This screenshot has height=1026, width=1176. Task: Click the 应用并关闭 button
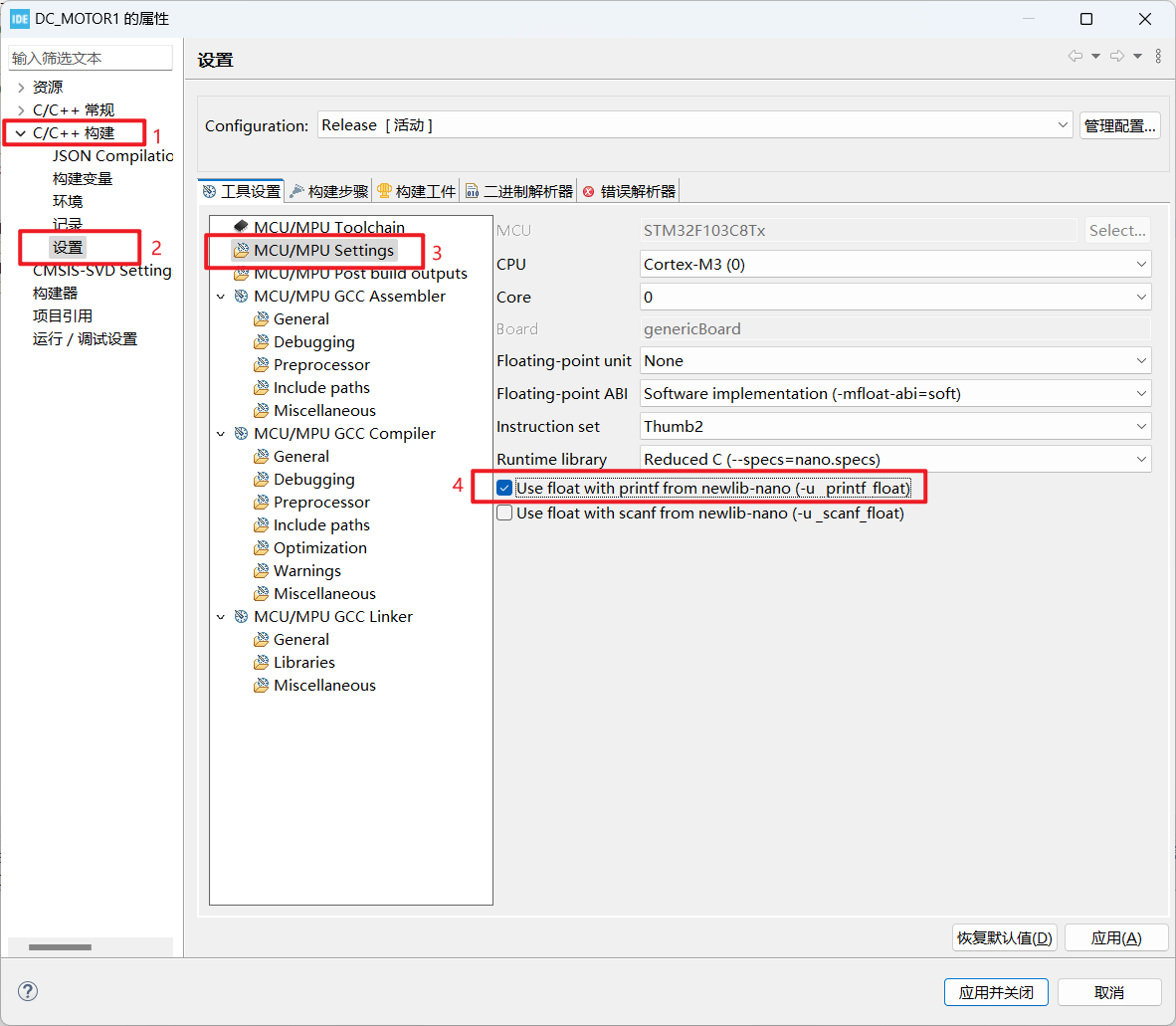[996, 991]
